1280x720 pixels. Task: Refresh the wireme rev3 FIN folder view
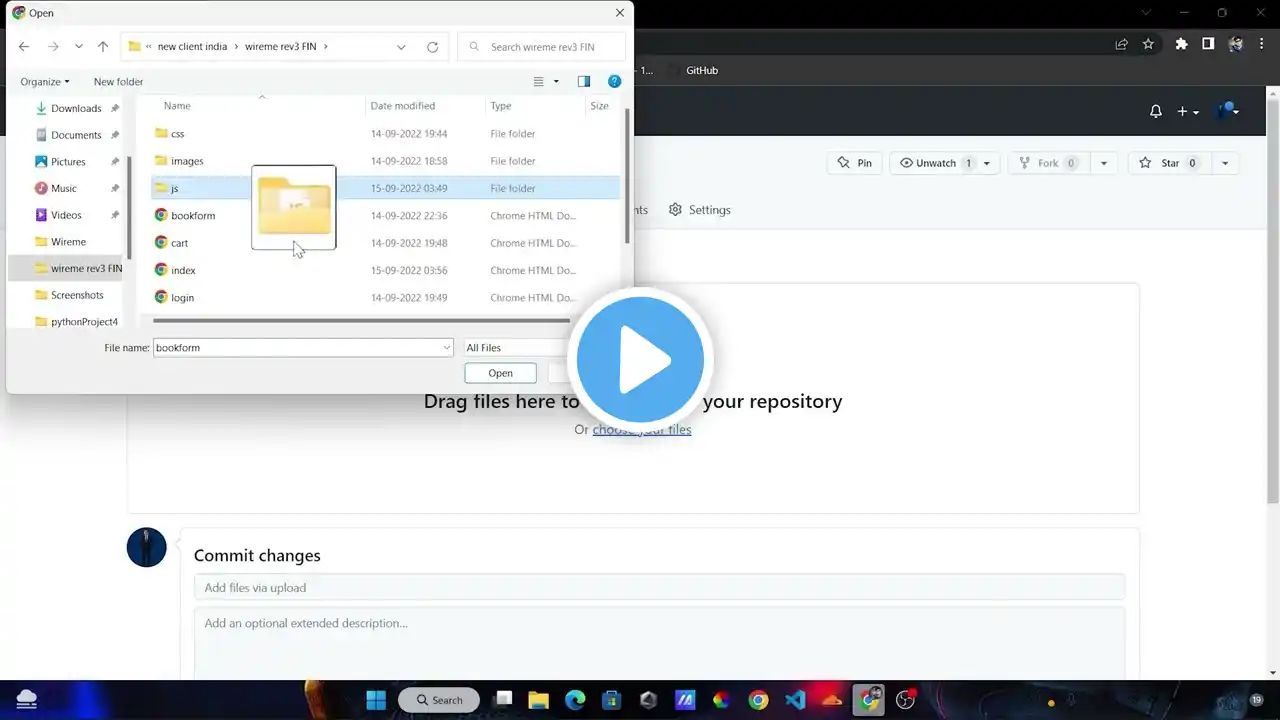(x=432, y=47)
